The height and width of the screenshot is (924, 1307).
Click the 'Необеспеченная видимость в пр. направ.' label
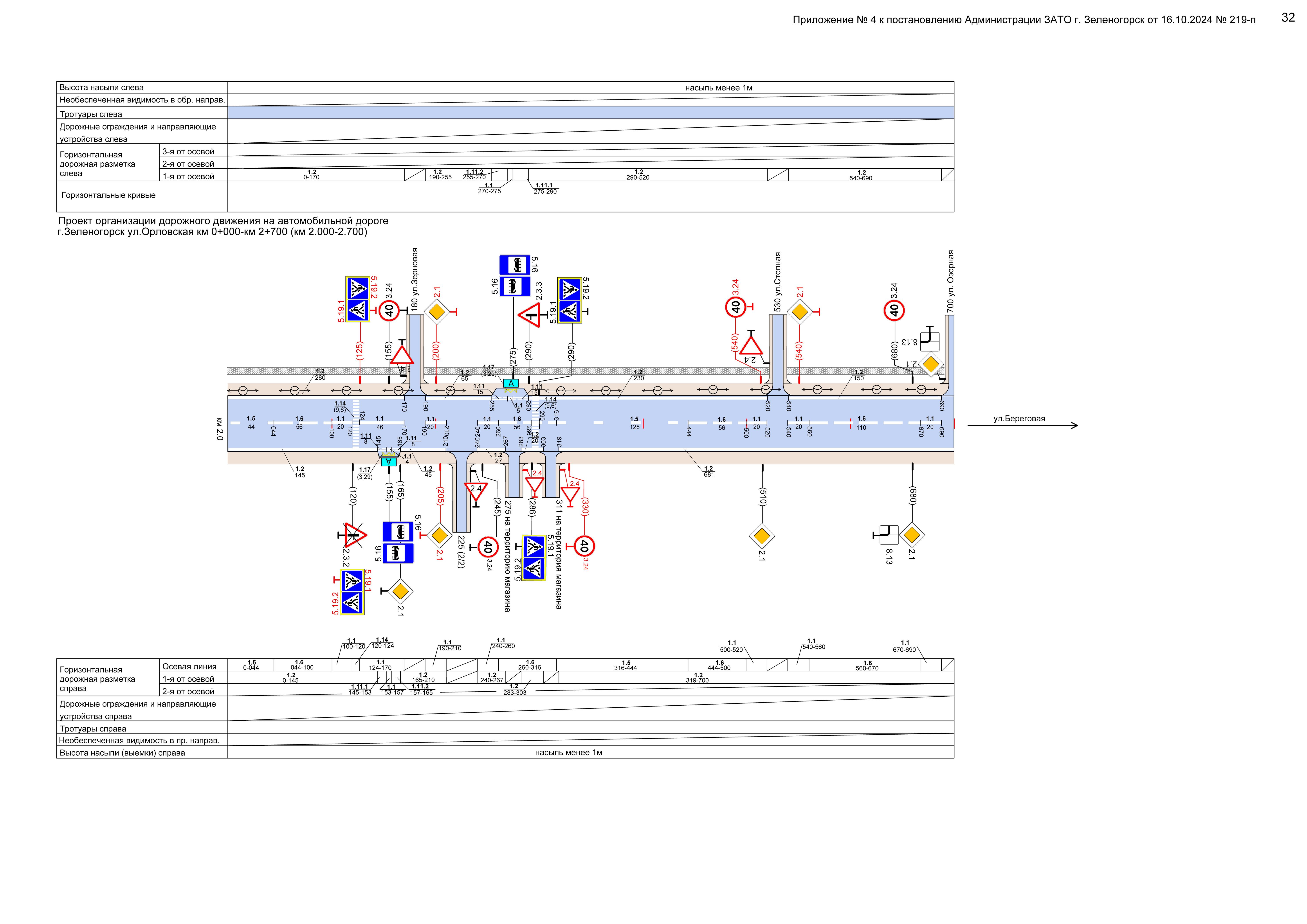pyautogui.click(x=139, y=741)
